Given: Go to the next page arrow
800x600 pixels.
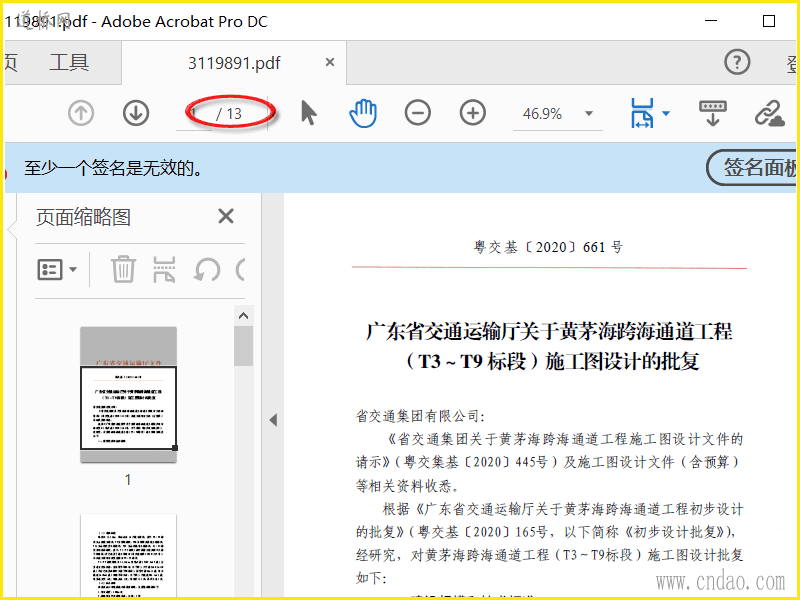Looking at the screenshot, I should pyautogui.click(x=136, y=113).
